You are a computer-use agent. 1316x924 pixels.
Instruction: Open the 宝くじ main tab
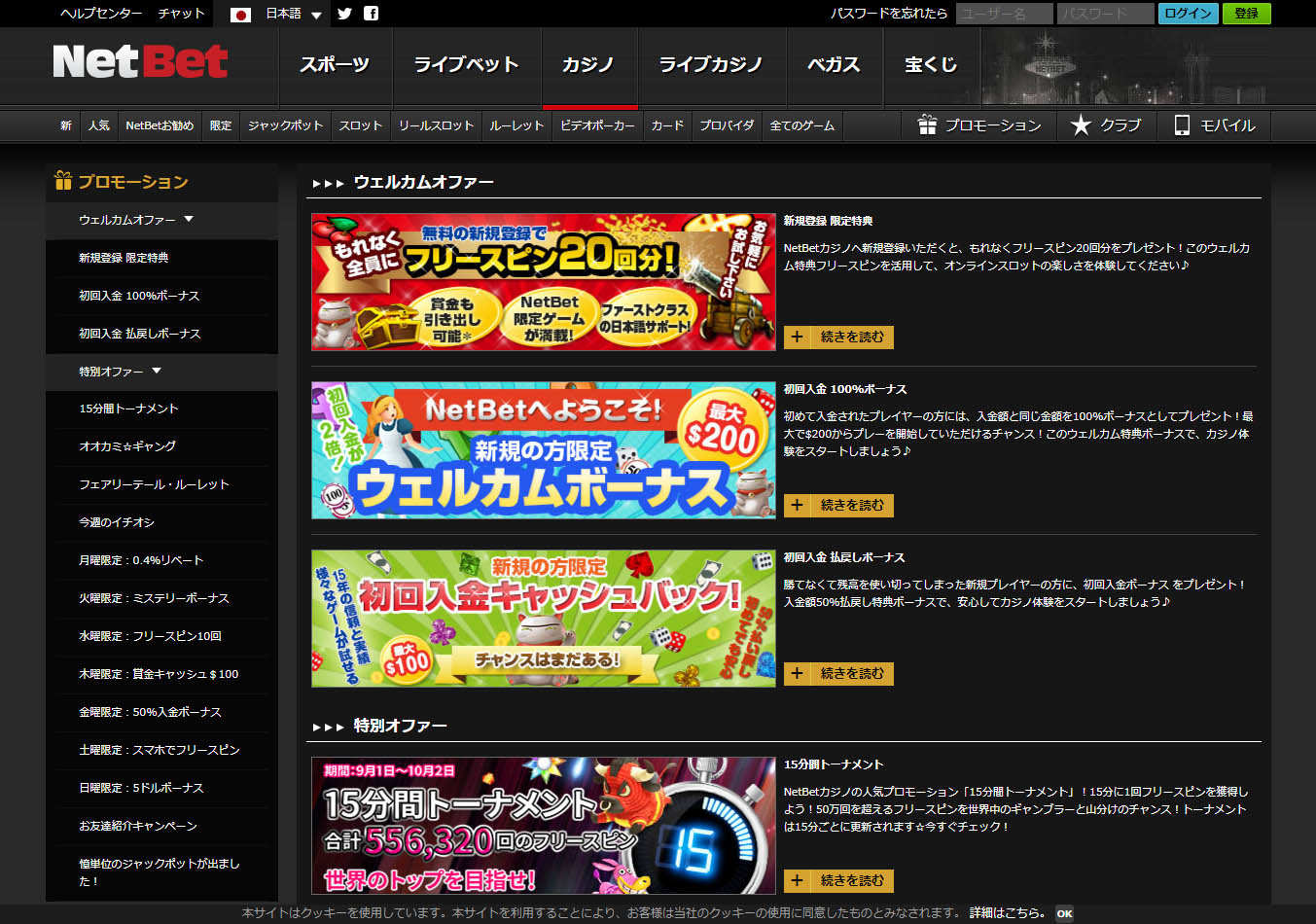pos(931,65)
